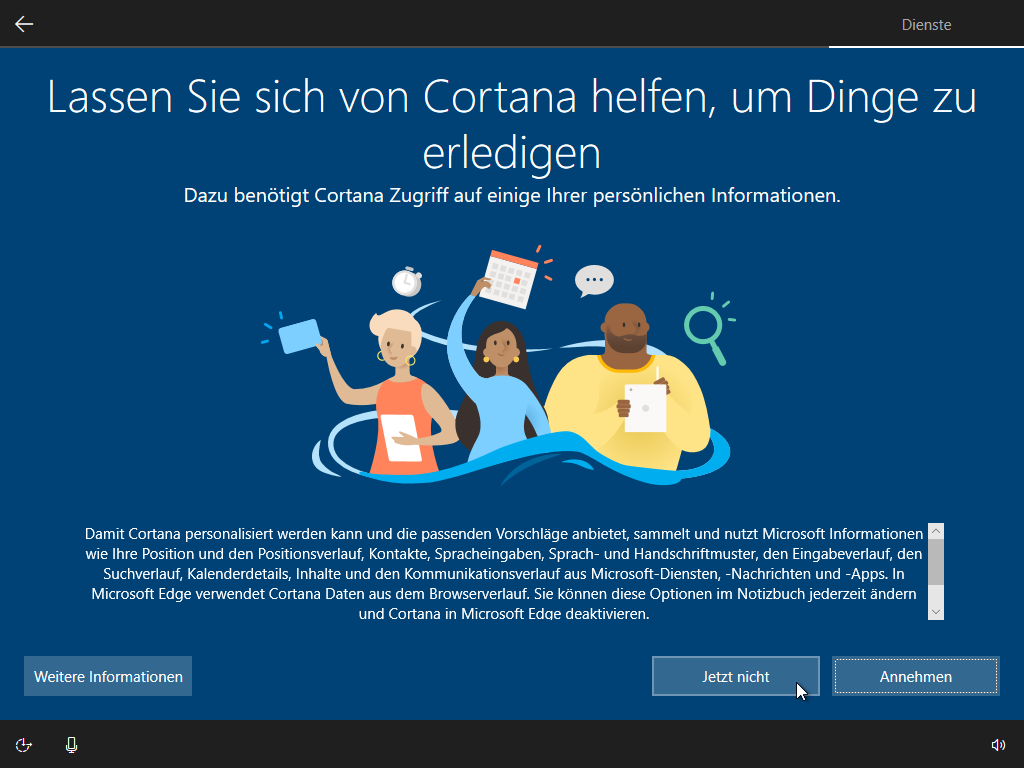Click the scroll up arrow of privacy text
This screenshot has width=1024, height=768.
pyautogui.click(x=936, y=532)
